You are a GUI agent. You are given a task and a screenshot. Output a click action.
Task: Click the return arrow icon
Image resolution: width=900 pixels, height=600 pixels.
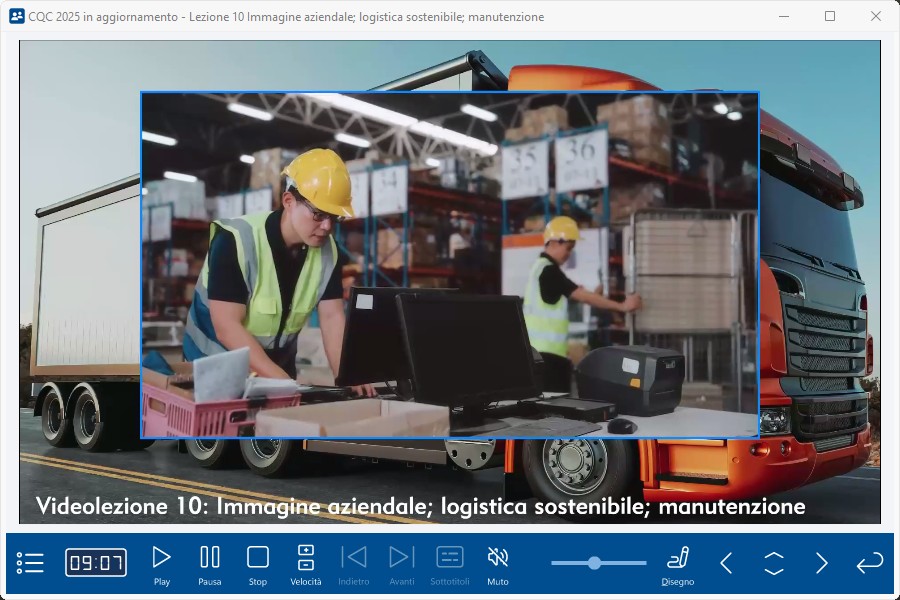[x=869, y=563]
